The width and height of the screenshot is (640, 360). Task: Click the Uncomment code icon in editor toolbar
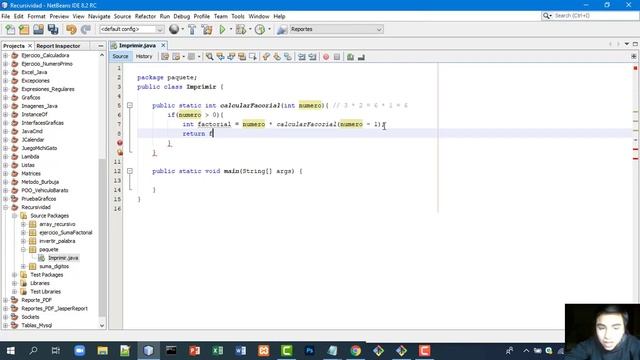click(x=361, y=57)
